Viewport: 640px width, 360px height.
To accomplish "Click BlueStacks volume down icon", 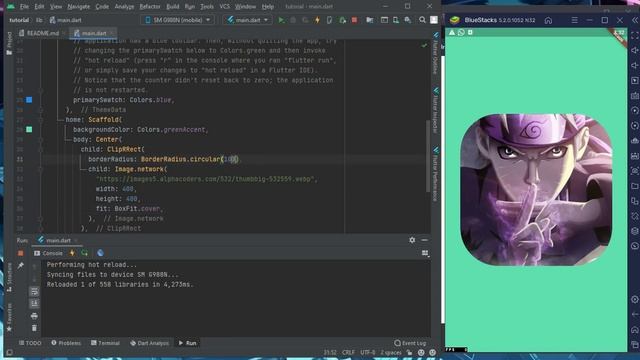I will coord(635,65).
